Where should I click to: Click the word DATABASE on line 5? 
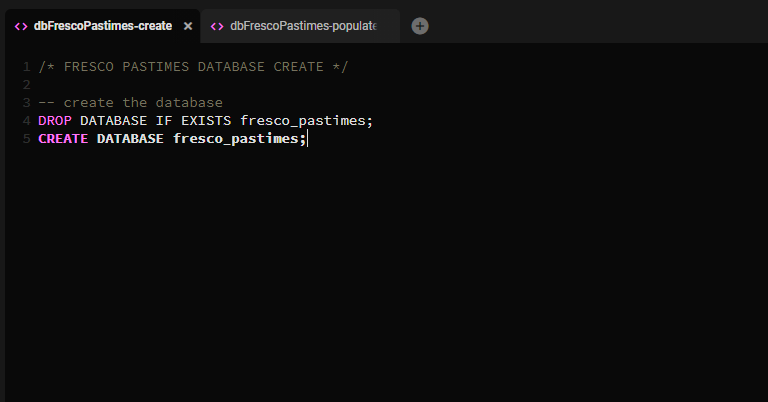point(130,139)
